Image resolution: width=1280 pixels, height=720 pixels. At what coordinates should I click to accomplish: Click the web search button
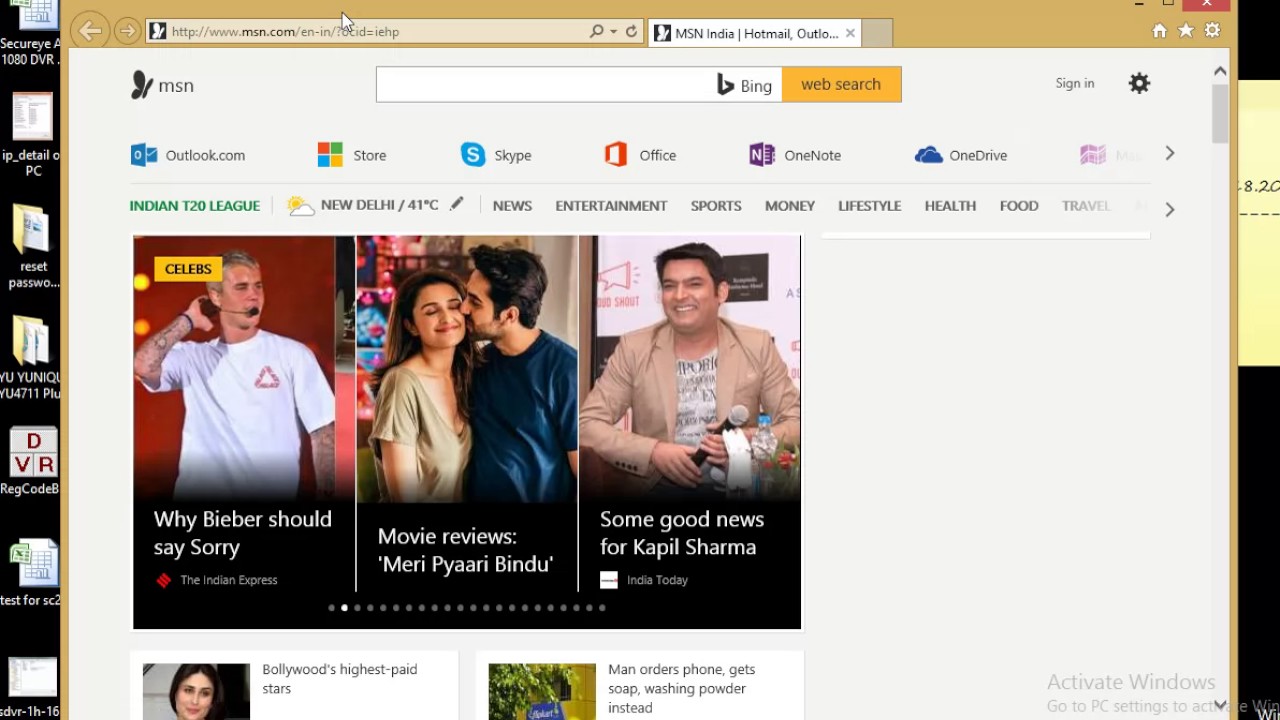click(841, 84)
